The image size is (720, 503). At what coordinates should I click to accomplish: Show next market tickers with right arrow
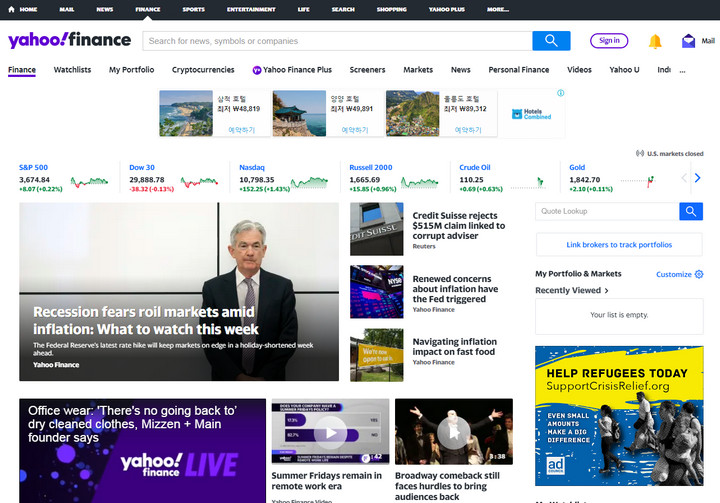point(698,178)
